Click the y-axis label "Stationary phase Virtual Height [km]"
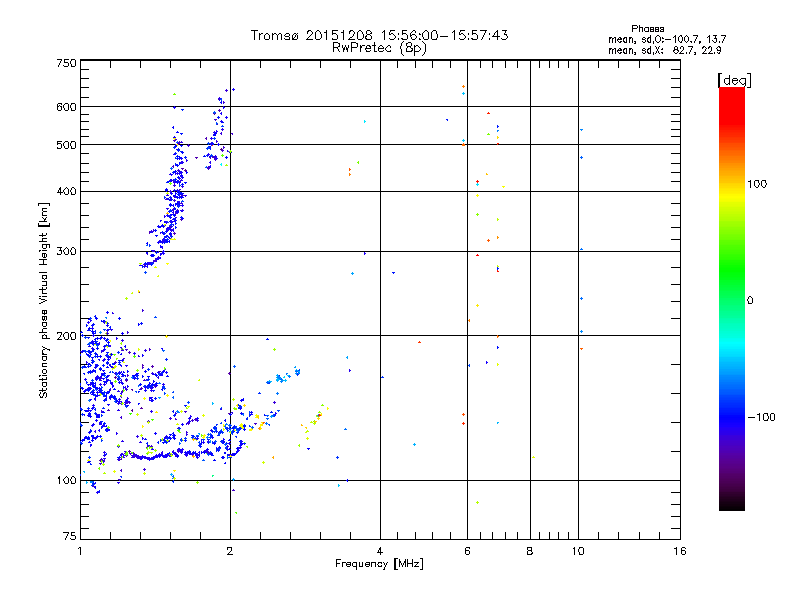Image resolution: width=800 pixels, height=600 pixels. (x=44, y=300)
